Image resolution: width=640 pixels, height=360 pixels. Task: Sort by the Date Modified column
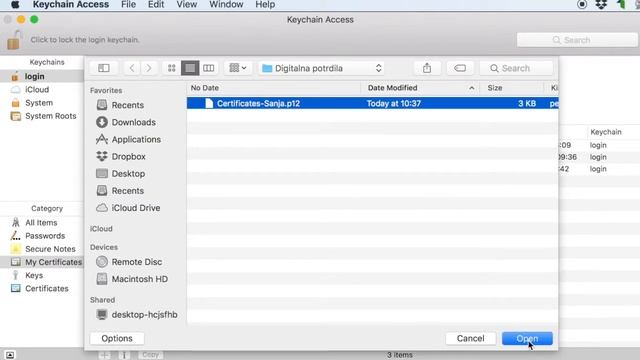tap(420, 88)
